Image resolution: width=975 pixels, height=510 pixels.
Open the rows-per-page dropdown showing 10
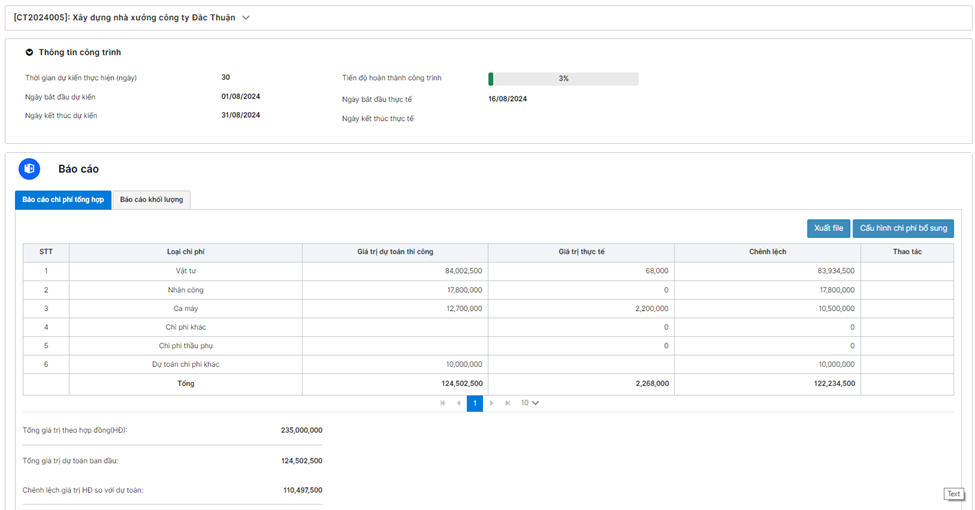coord(530,403)
